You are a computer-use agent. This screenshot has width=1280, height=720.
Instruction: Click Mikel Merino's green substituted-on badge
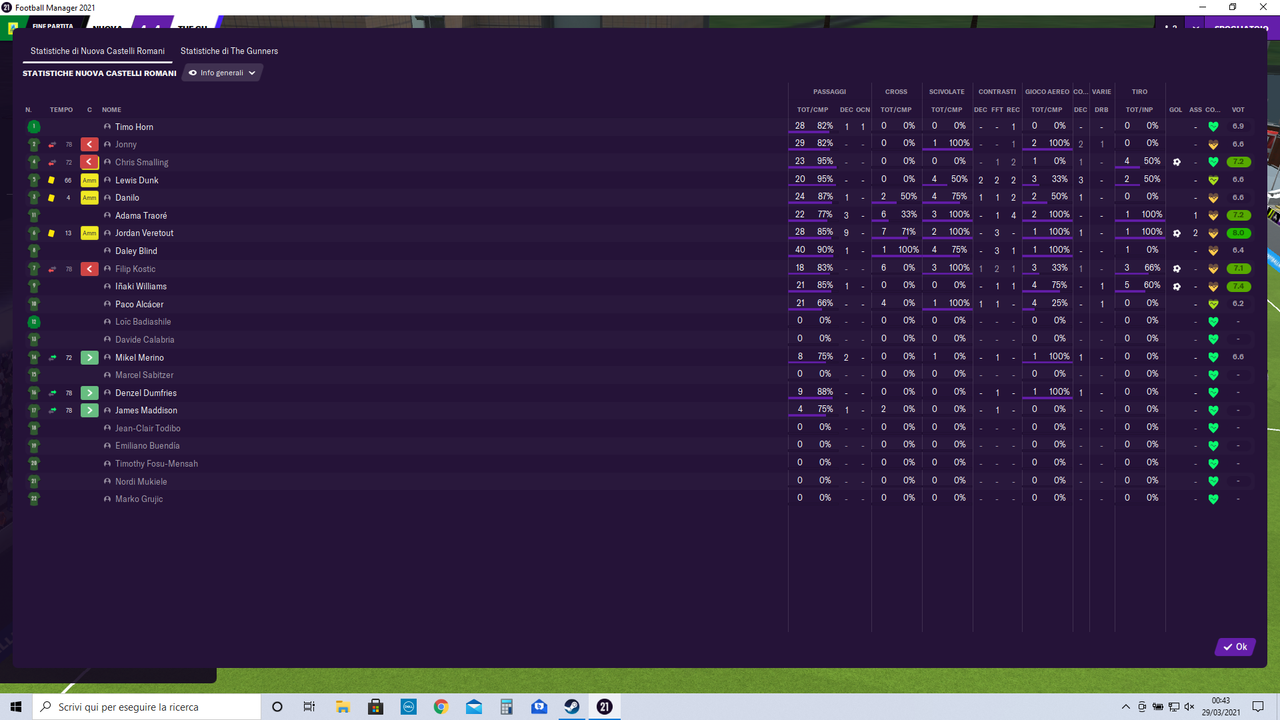point(89,357)
